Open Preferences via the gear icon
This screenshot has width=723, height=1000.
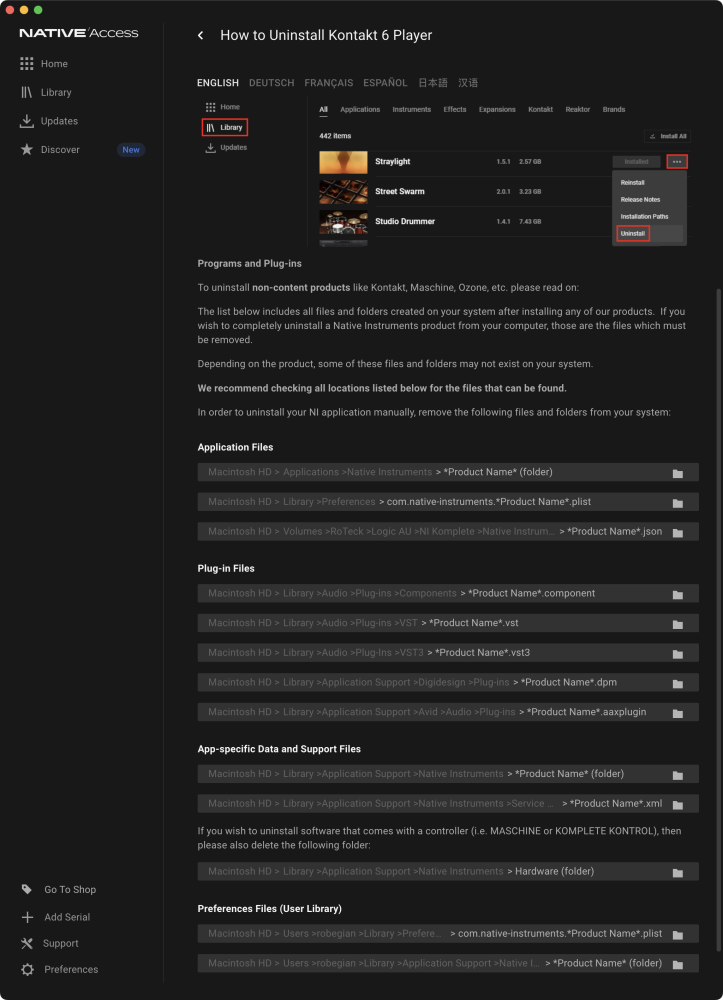tap(27, 969)
